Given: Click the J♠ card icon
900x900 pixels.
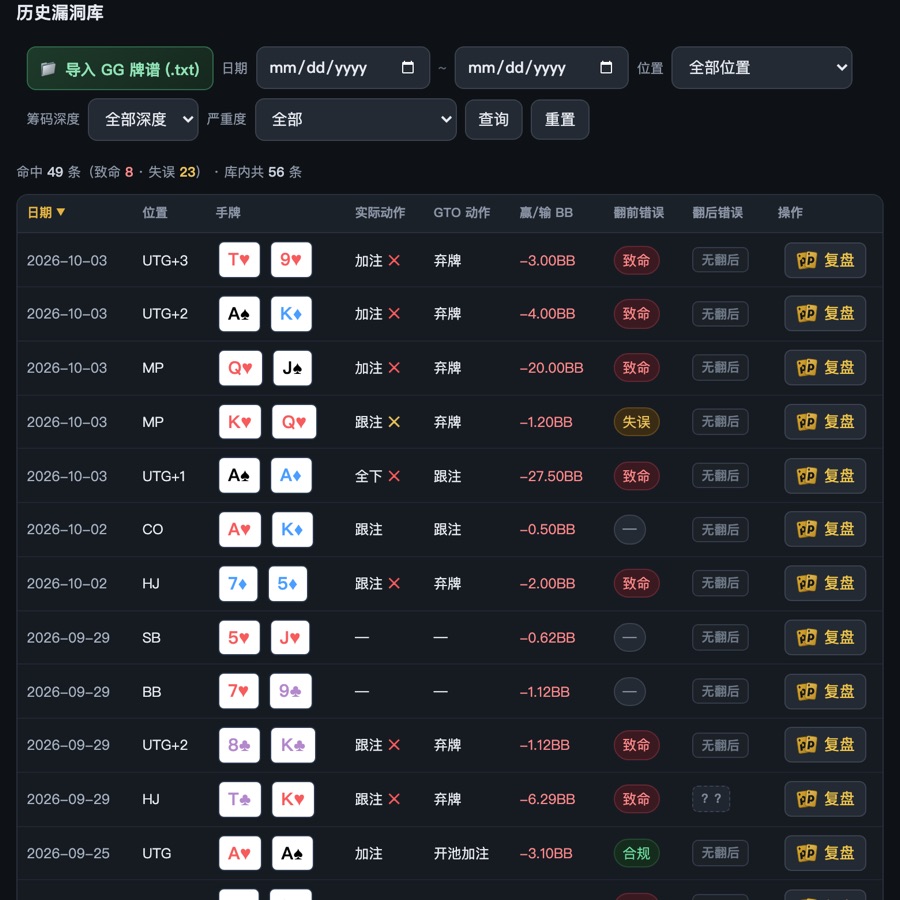Looking at the screenshot, I should pos(292,367).
